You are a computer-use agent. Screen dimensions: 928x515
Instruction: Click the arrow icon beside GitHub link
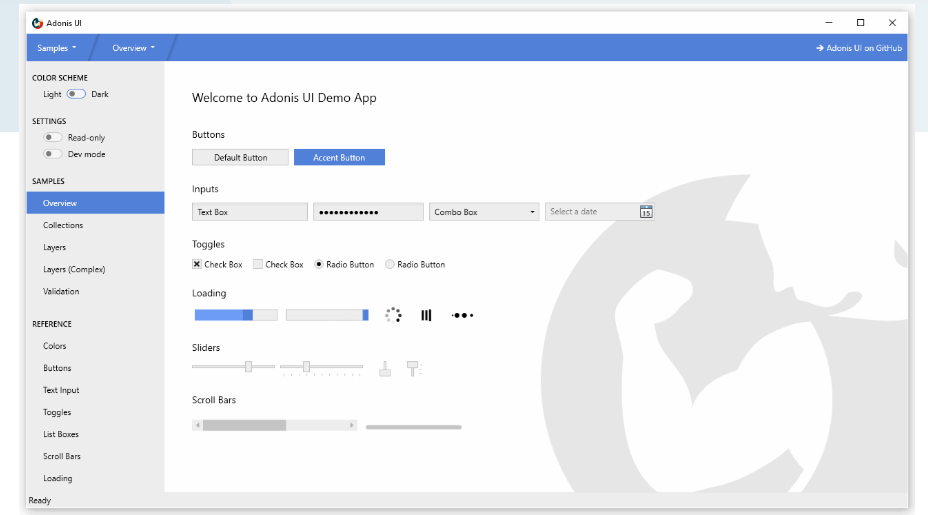[x=820, y=48]
